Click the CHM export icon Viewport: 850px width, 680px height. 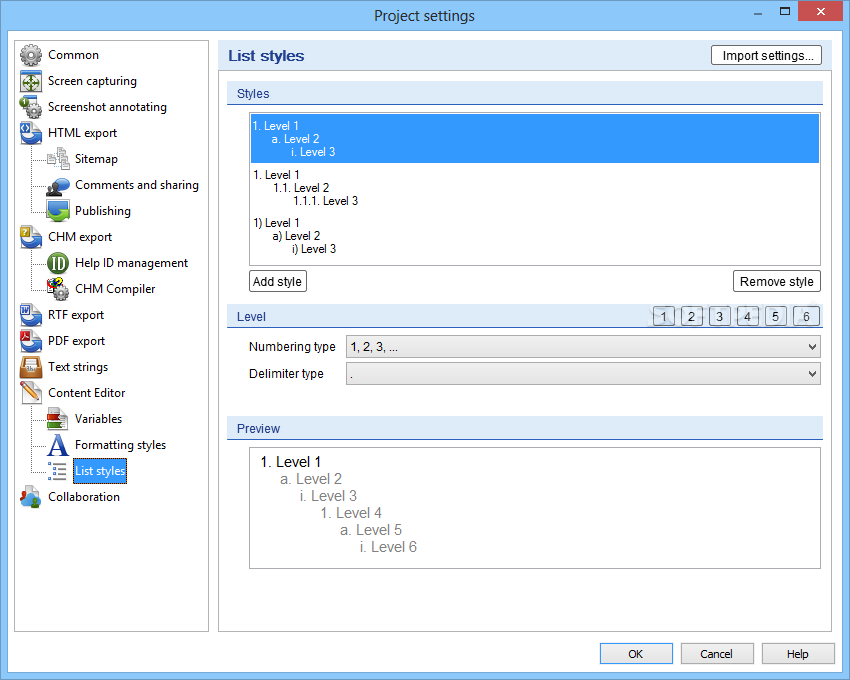point(31,237)
